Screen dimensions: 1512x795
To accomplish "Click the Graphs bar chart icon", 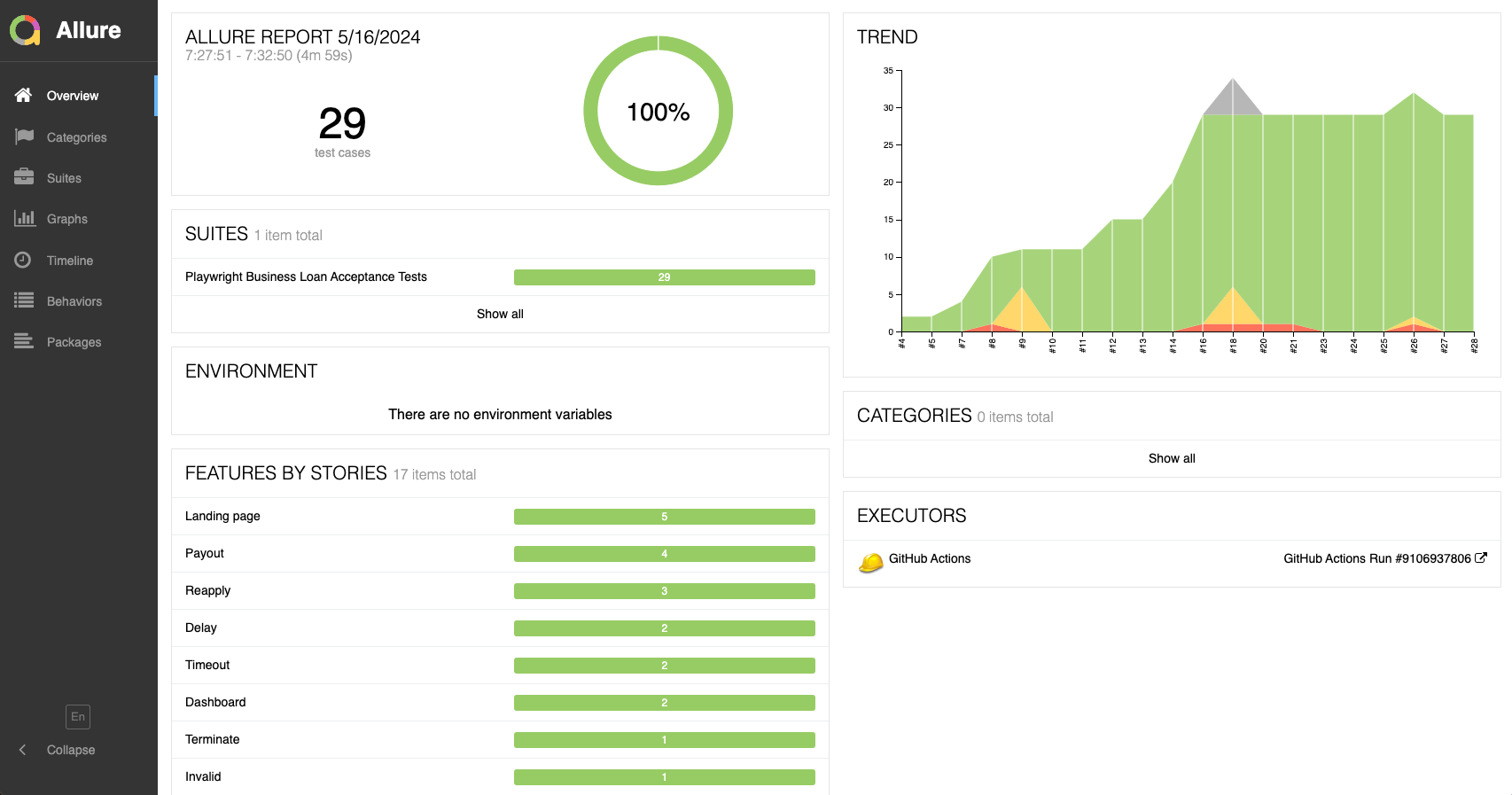I will click(24, 218).
